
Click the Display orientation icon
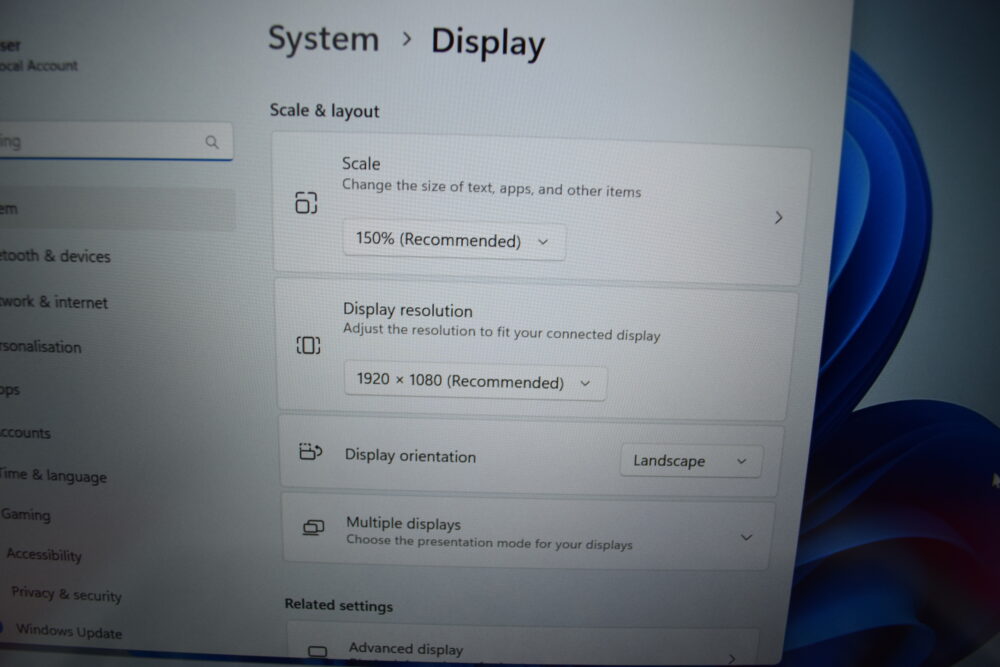click(311, 451)
